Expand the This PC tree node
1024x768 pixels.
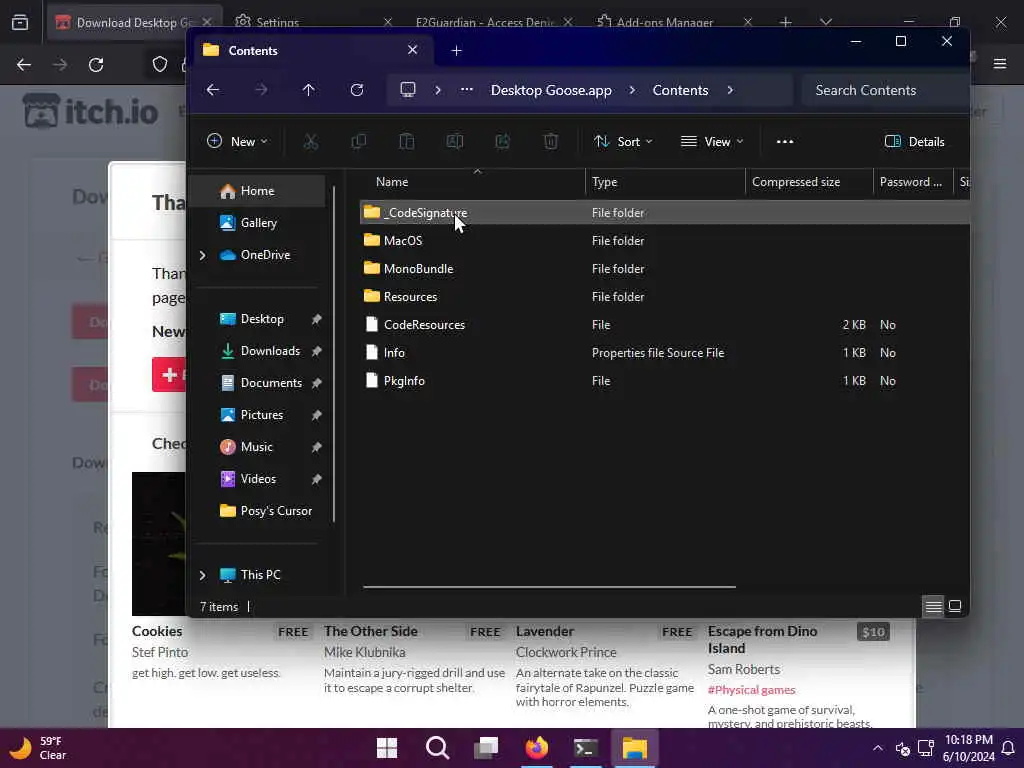click(x=202, y=575)
